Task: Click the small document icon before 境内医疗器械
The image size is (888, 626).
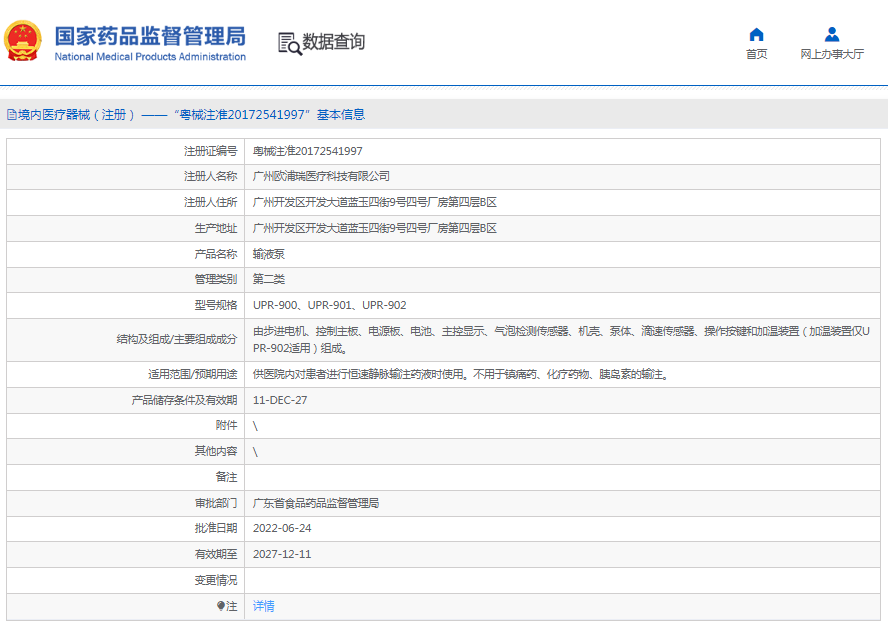Action: click(x=11, y=115)
